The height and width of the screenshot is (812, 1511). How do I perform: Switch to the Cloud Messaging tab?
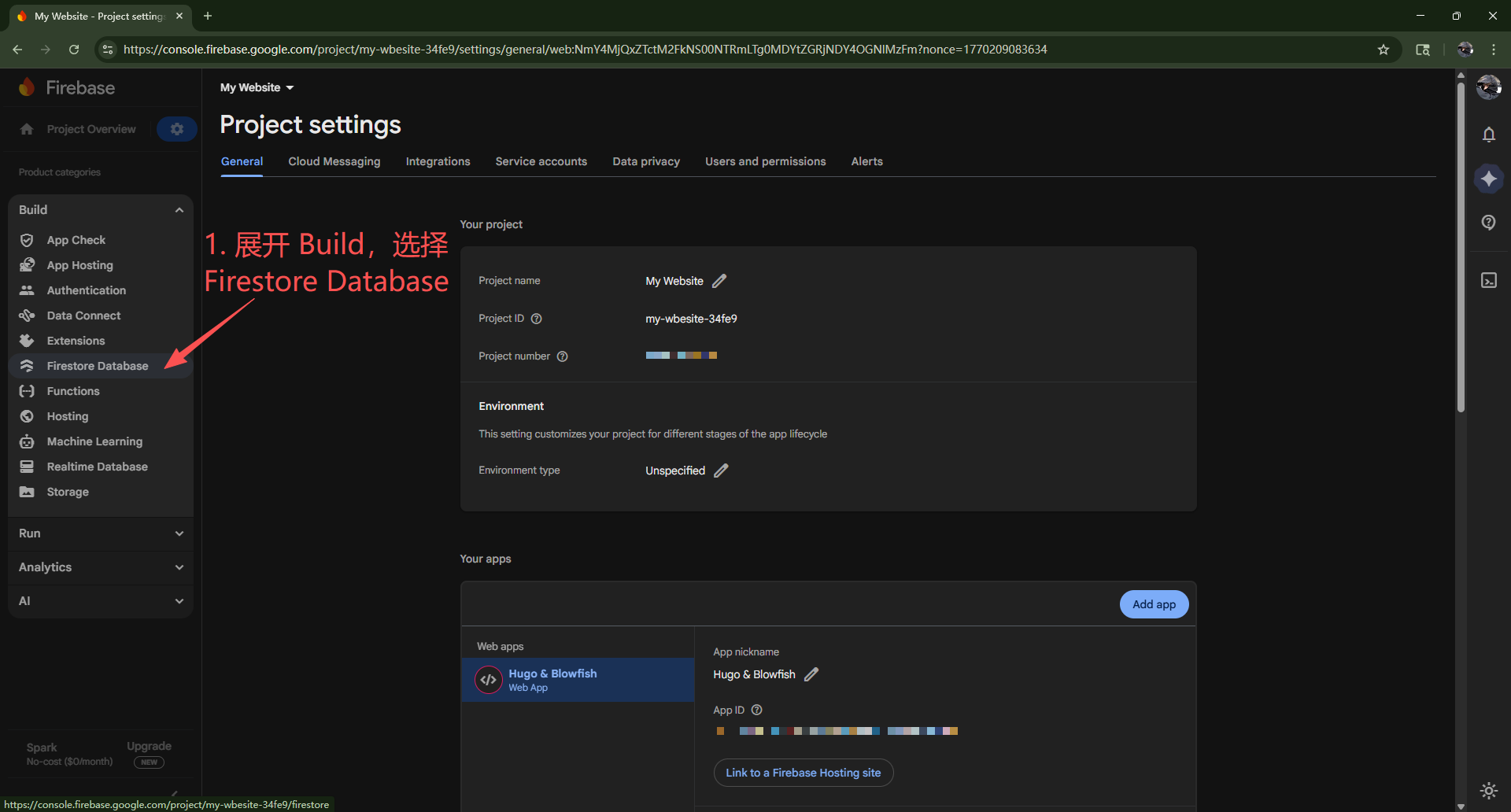[334, 161]
